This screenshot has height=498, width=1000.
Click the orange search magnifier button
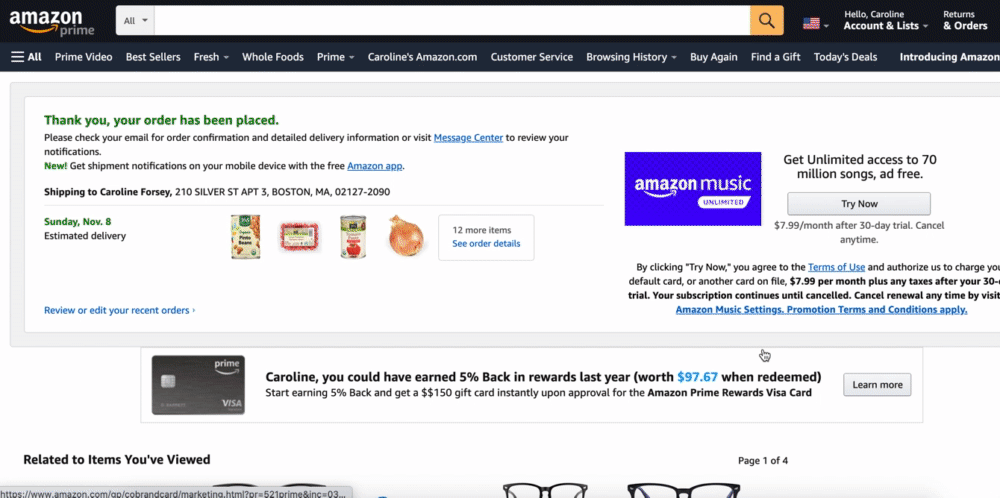tap(767, 21)
